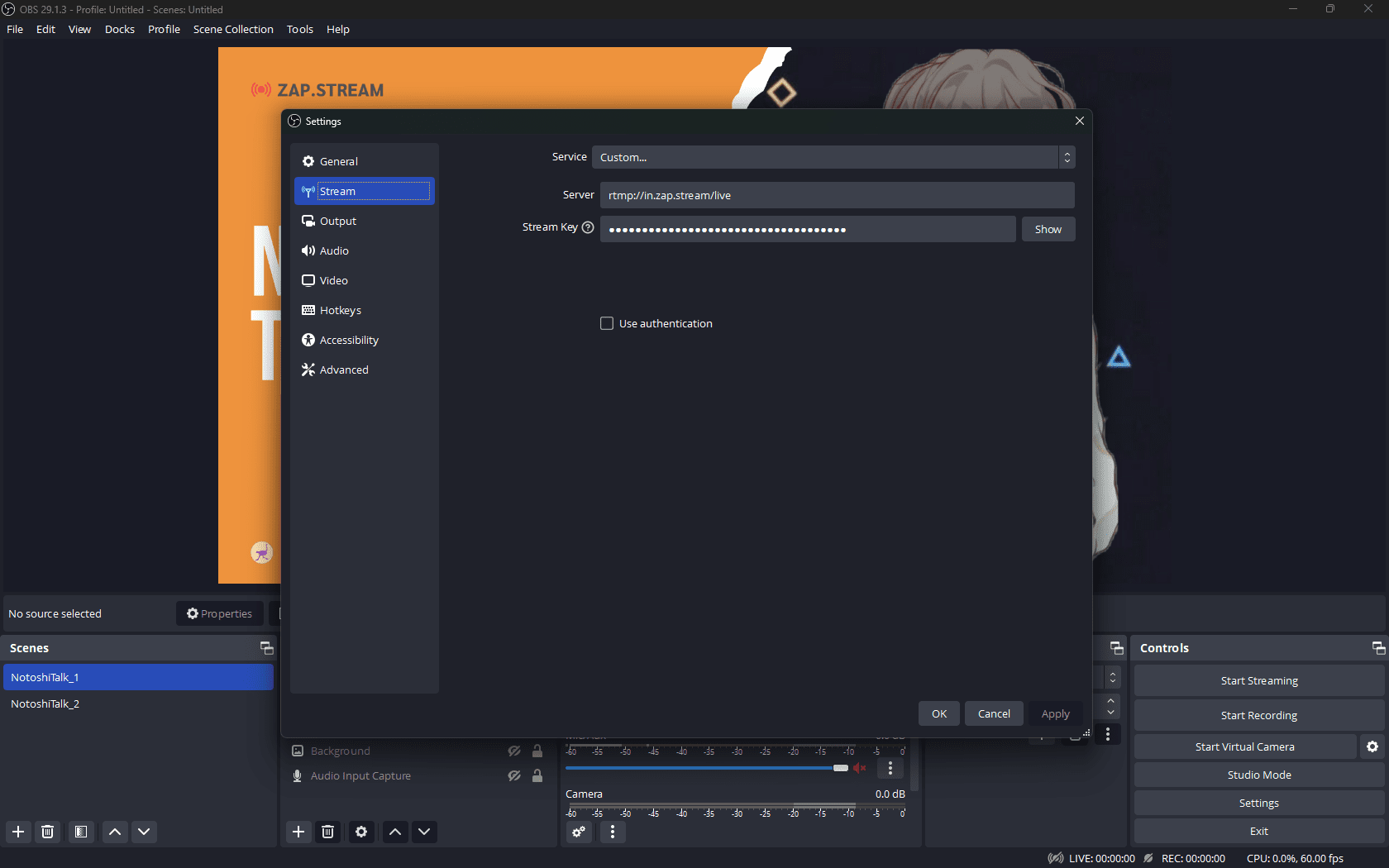Add a new scene with the plus icon
Image resolution: width=1389 pixels, height=868 pixels.
(x=18, y=832)
